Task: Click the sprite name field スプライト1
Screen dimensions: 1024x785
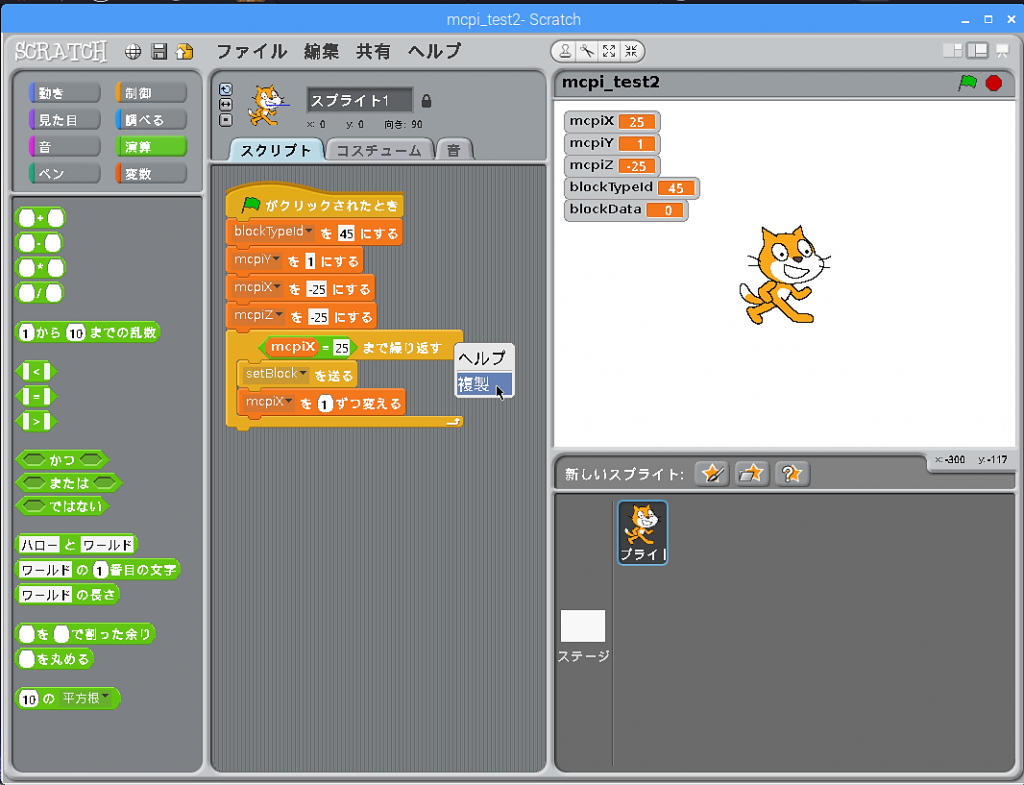Action: click(x=359, y=101)
